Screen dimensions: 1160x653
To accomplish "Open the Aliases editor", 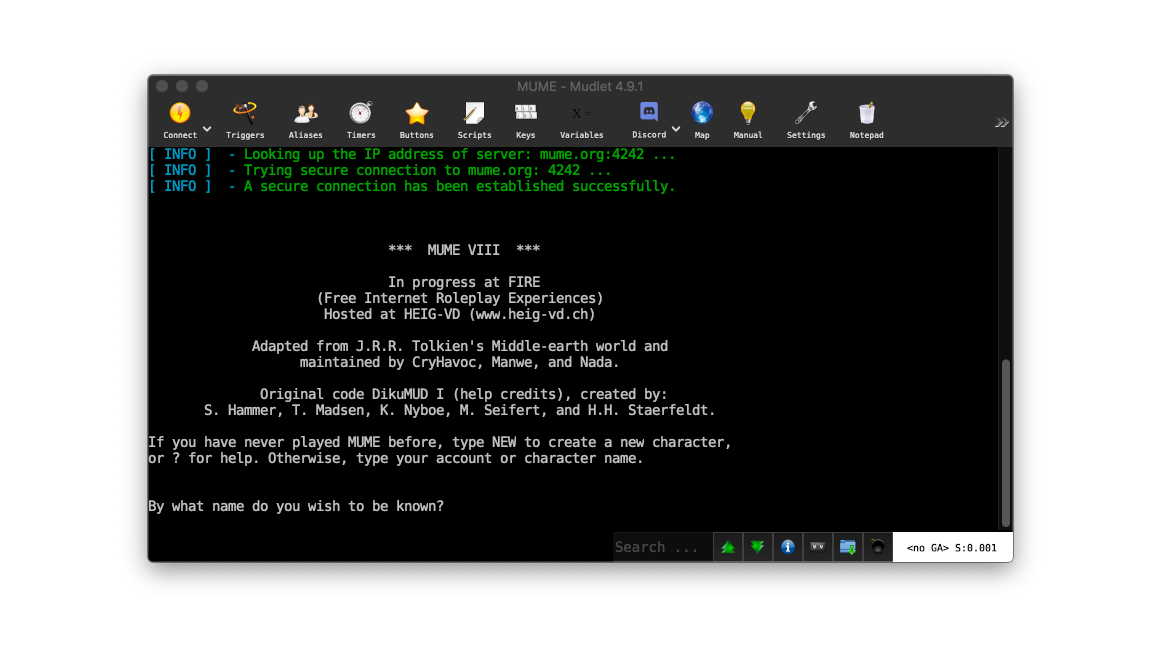I will (x=306, y=120).
